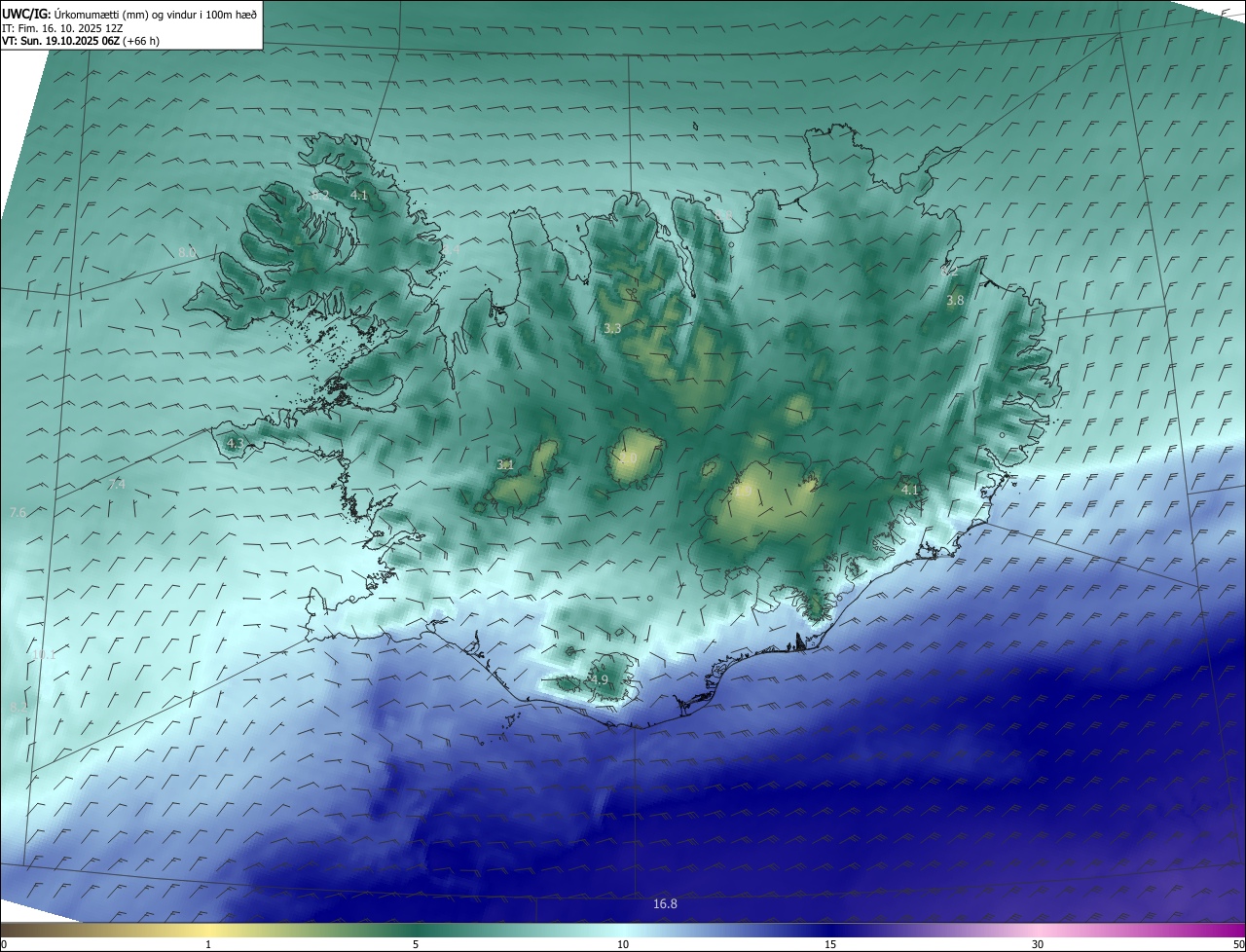Click the '7.6' value at the left edge
Image resolution: width=1246 pixels, height=952 pixels.
[x=18, y=512]
